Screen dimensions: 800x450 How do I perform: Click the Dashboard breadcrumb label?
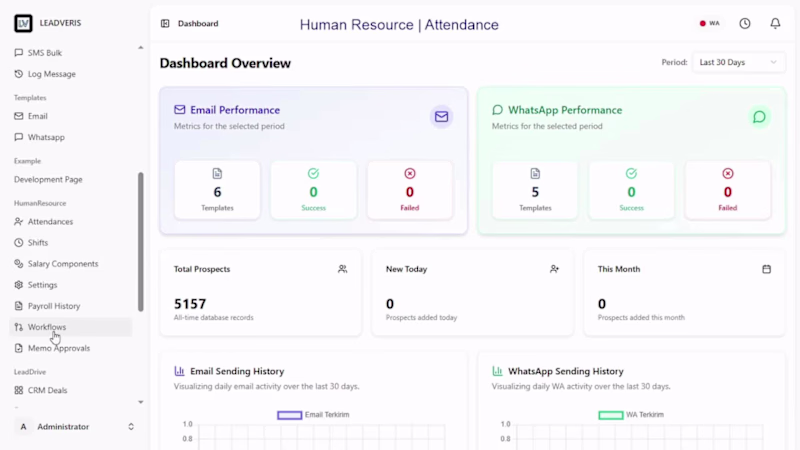pos(198,23)
